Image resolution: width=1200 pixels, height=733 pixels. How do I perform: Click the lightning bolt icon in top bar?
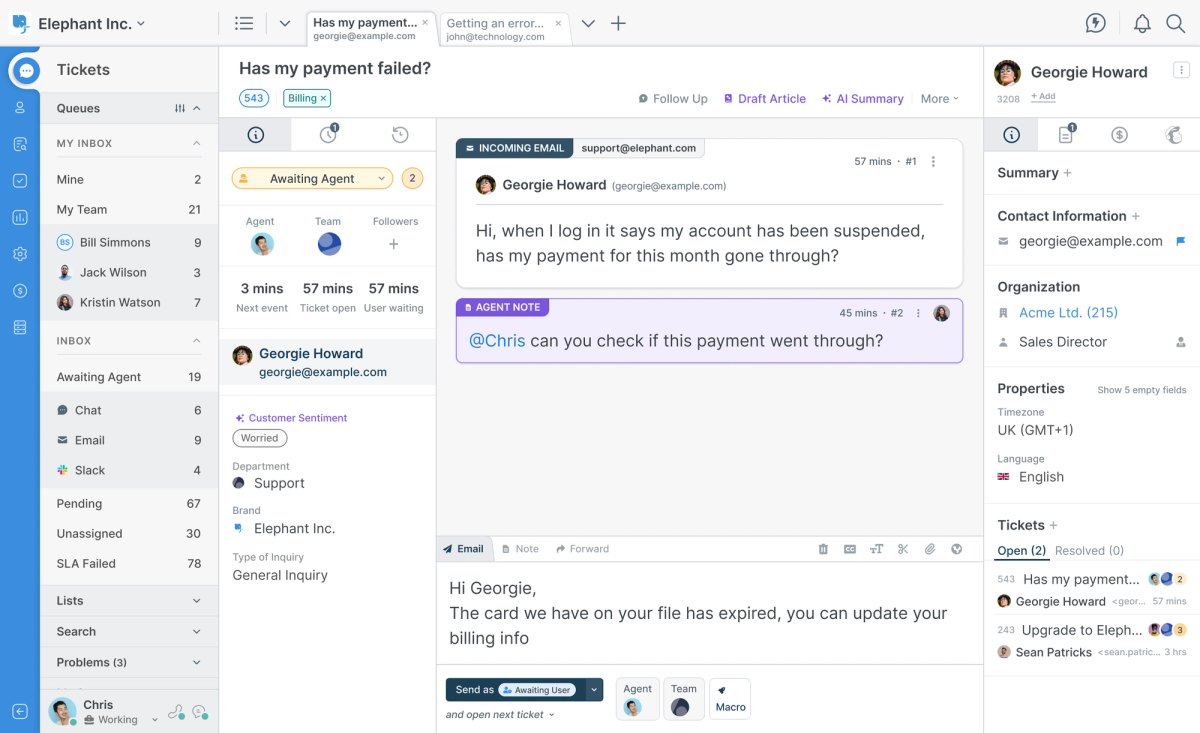click(1096, 23)
